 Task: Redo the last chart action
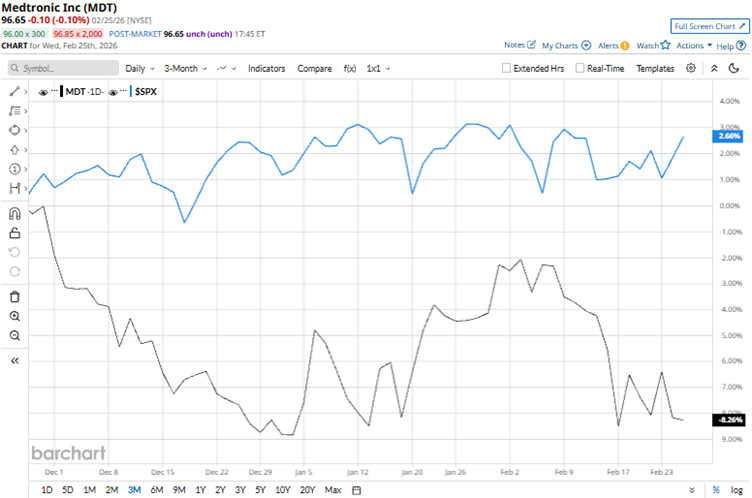[x=15, y=272]
